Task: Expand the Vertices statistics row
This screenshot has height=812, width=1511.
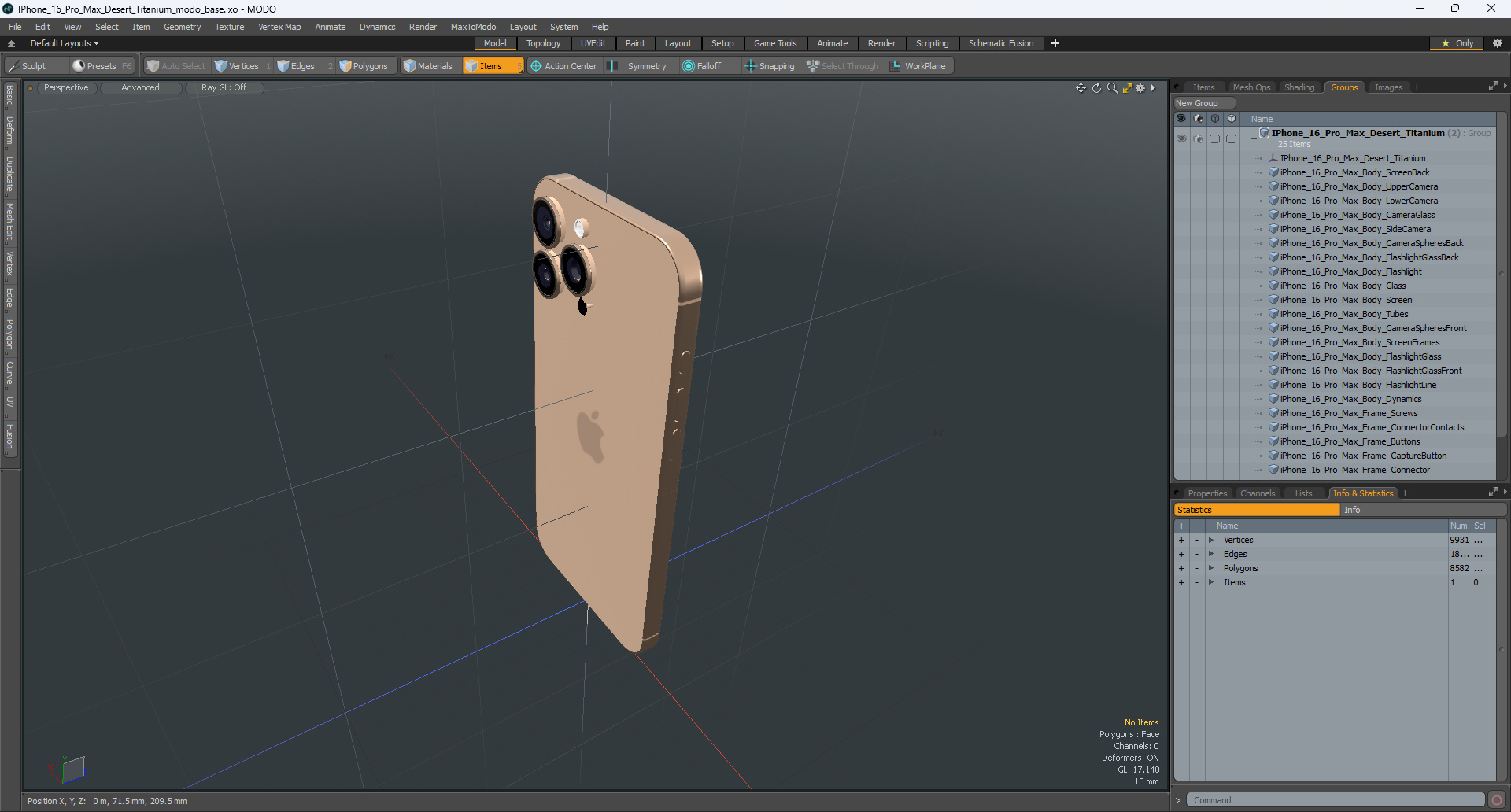Action: (1211, 540)
